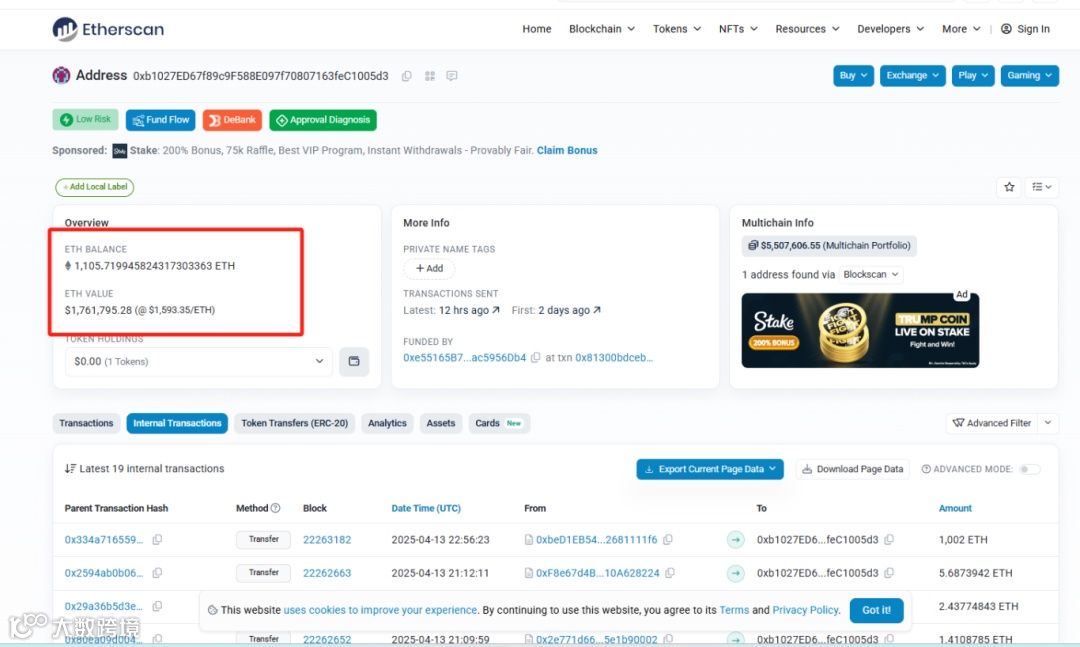Click the Advanced Mode help icon
This screenshot has height=647, width=1080.
click(x=926, y=469)
